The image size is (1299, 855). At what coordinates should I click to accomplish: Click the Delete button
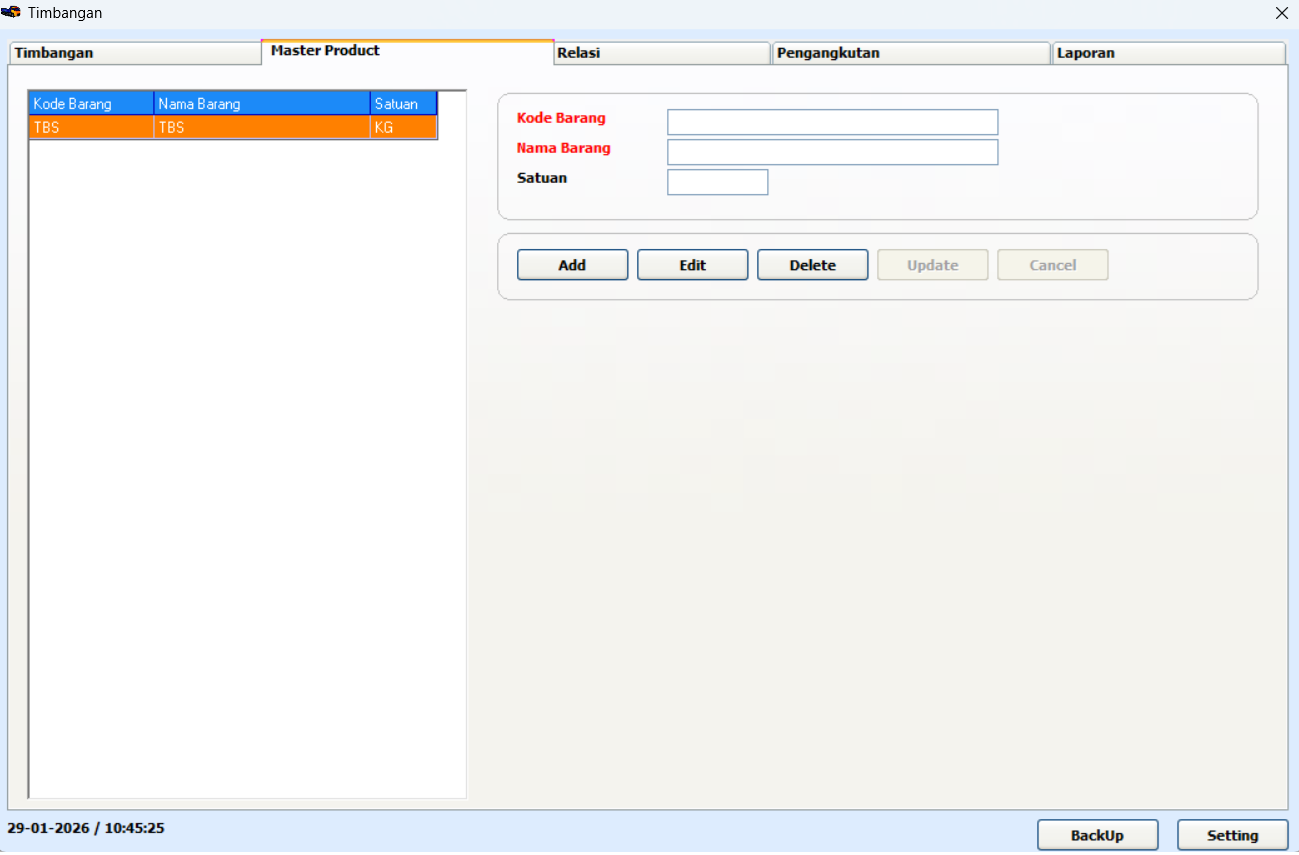point(812,265)
